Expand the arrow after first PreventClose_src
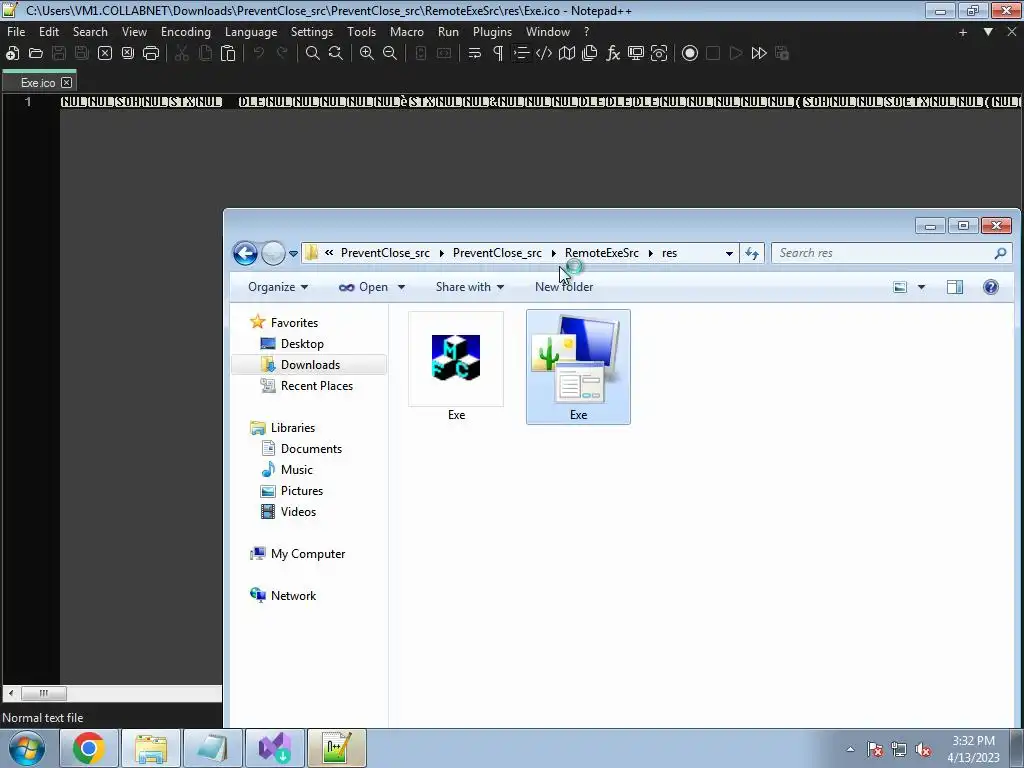The image size is (1024, 768). (x=441, y=253)
